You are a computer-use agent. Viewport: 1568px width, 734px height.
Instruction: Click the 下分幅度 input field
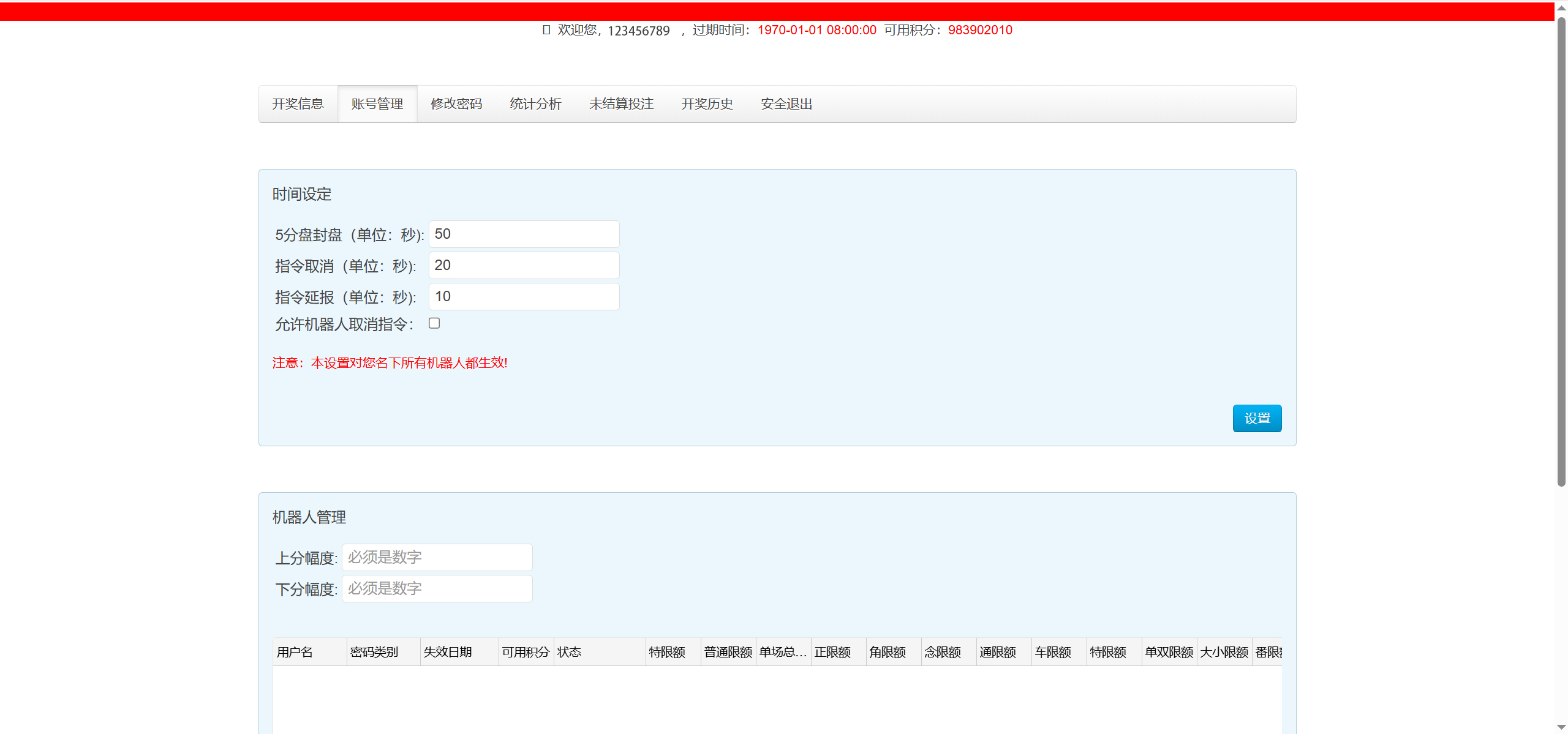click(x=437, y=589)
